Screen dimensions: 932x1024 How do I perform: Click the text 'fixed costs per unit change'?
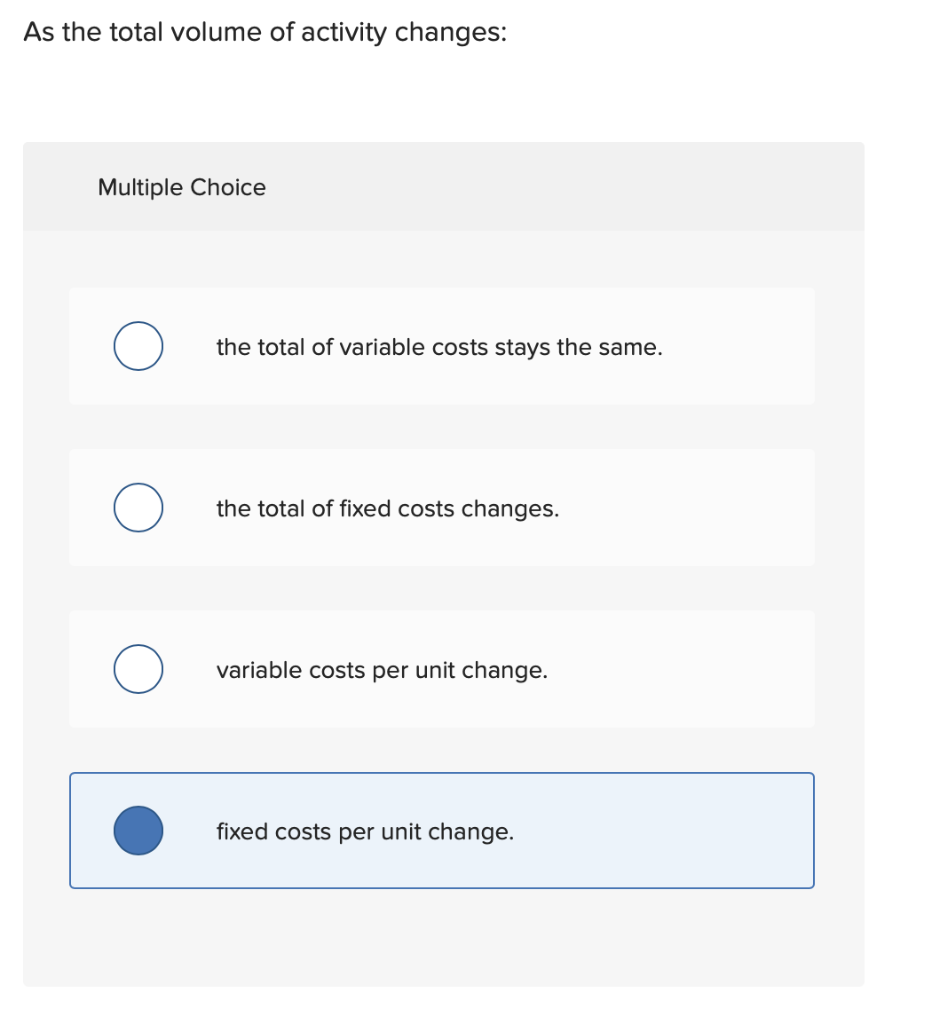coord(365,831)
